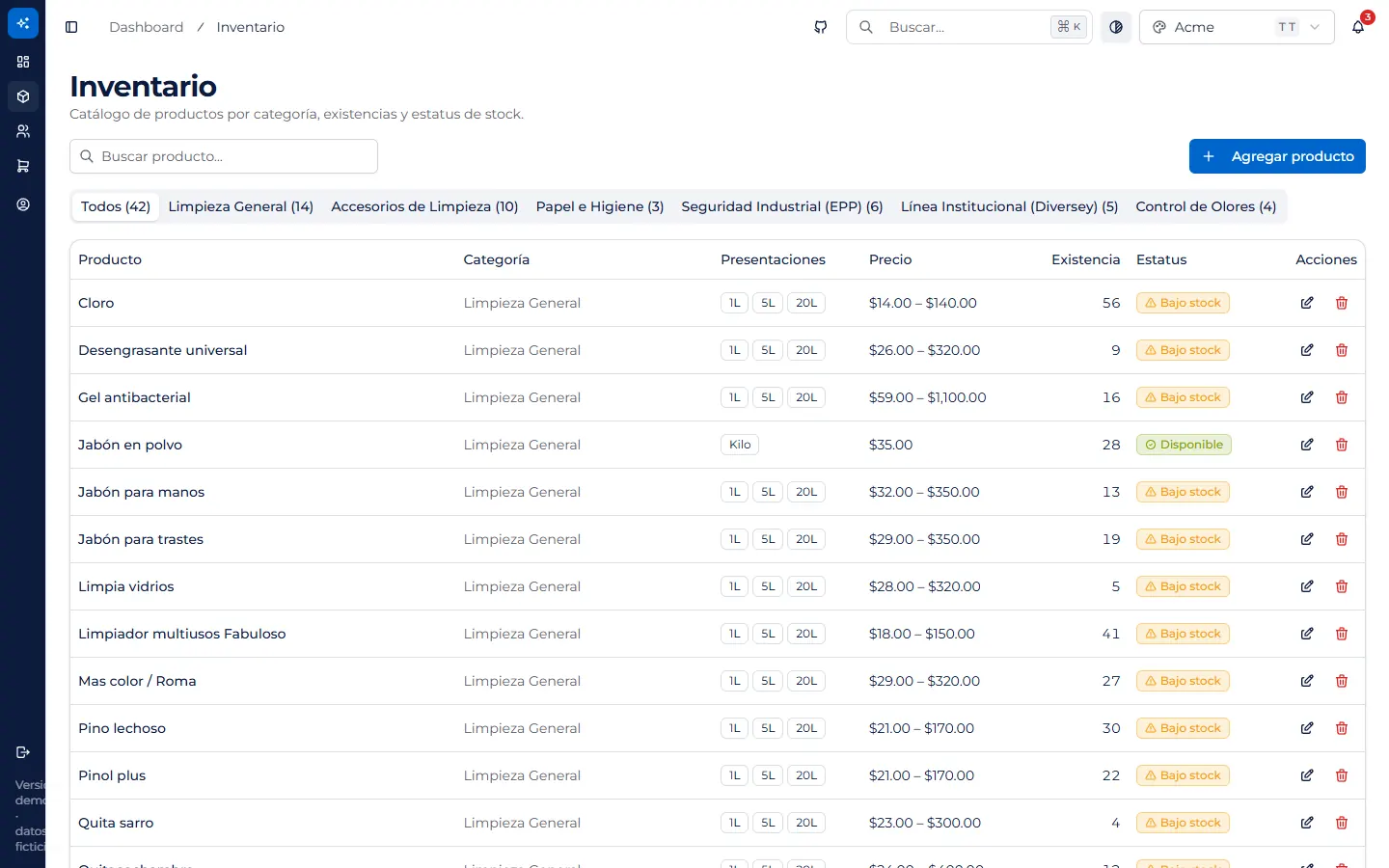1389x868 pixels.
Task: Click the Buscar producto search field
Action: 224,156
